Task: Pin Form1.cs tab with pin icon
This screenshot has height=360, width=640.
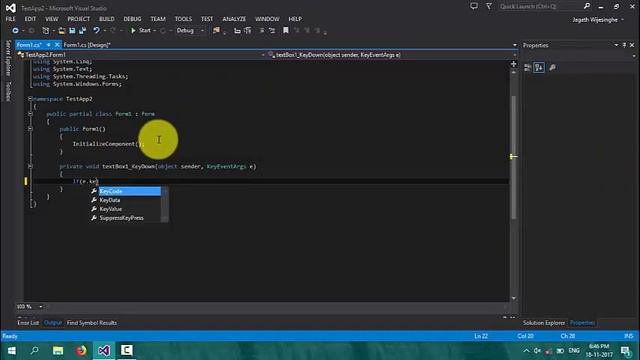Action: (x=48, y=45)
